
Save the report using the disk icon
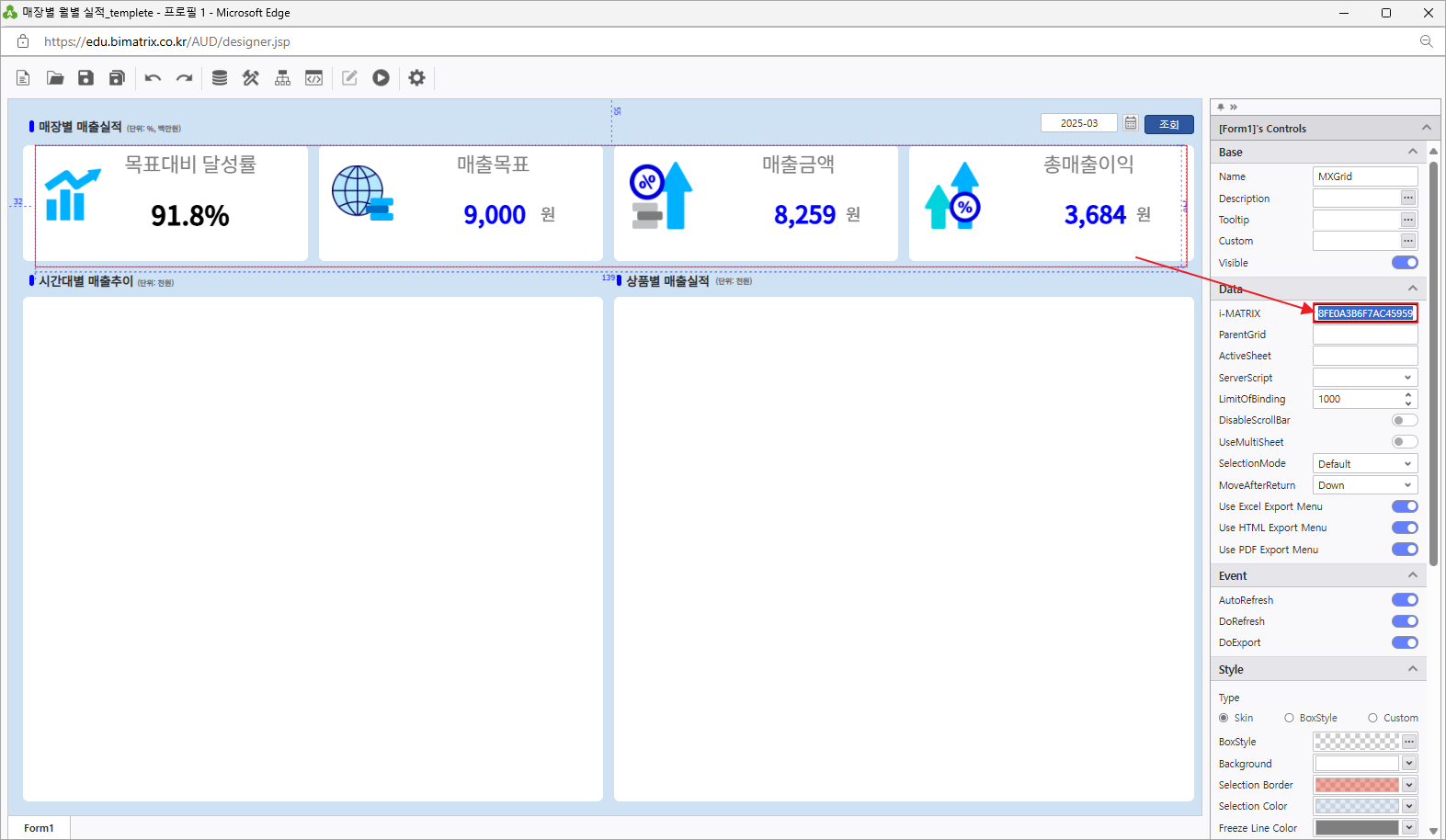click(x=85, y=78)
